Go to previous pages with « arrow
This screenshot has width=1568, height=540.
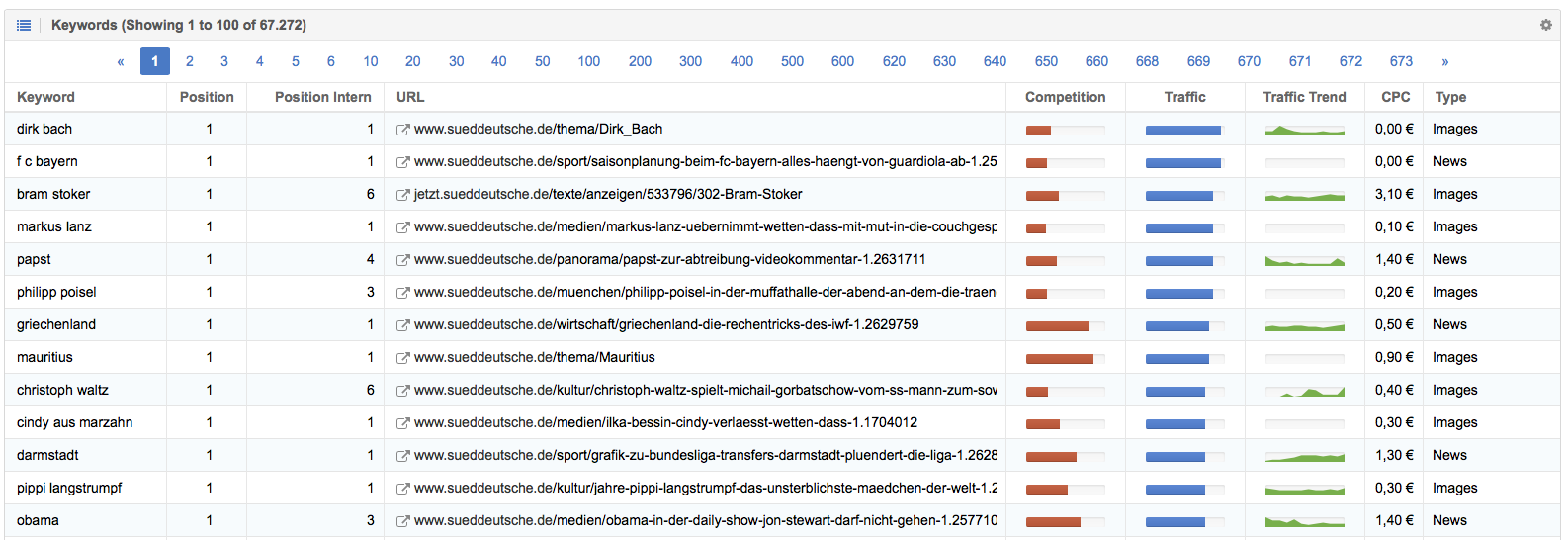click(x=121, y=61)
